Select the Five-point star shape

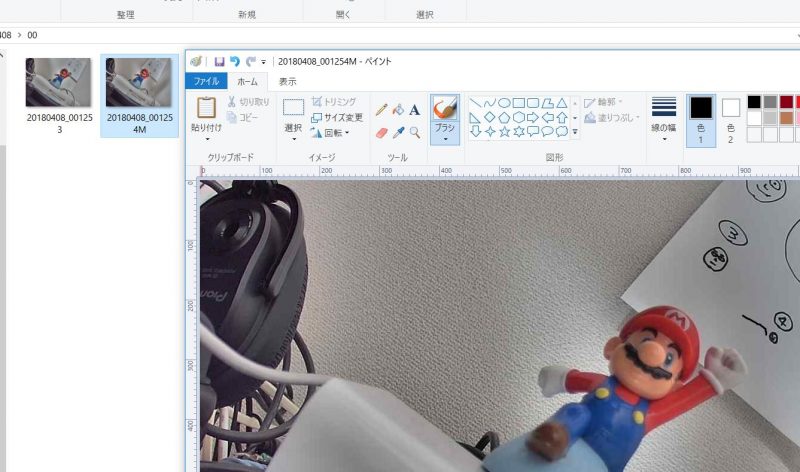click(504, 132)
